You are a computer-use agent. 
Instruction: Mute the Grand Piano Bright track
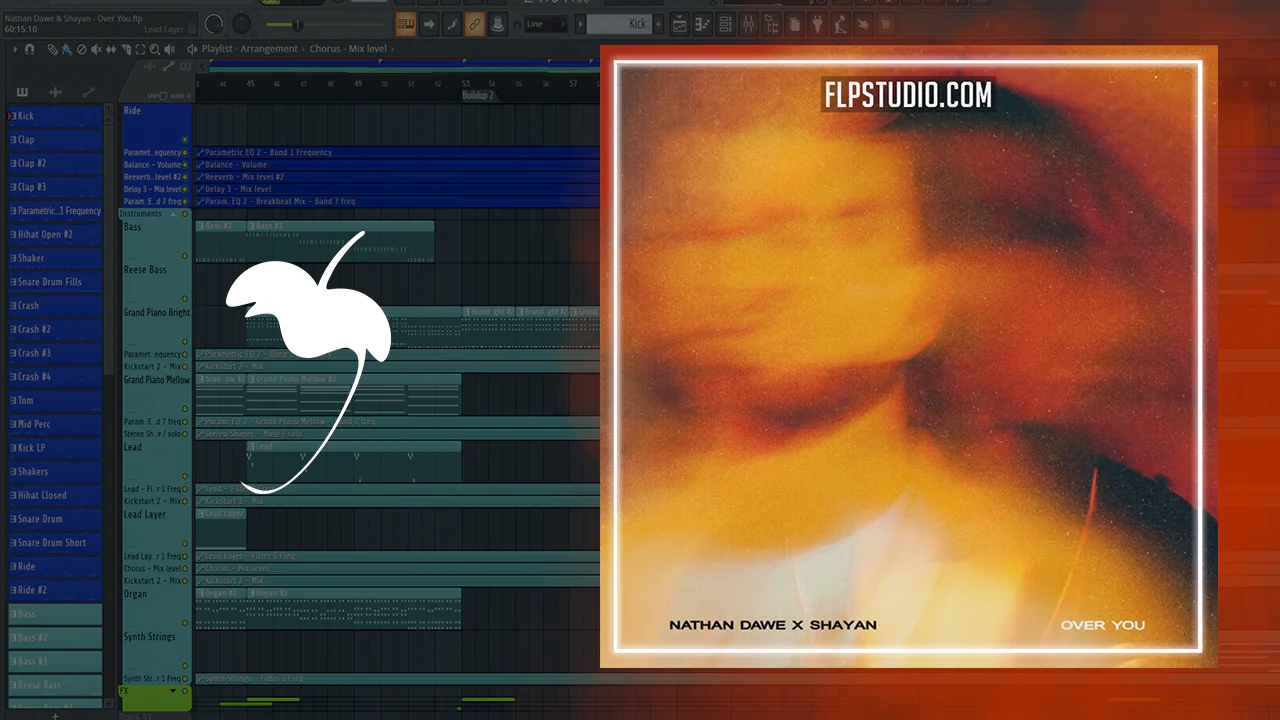click(x=185, y=342)
